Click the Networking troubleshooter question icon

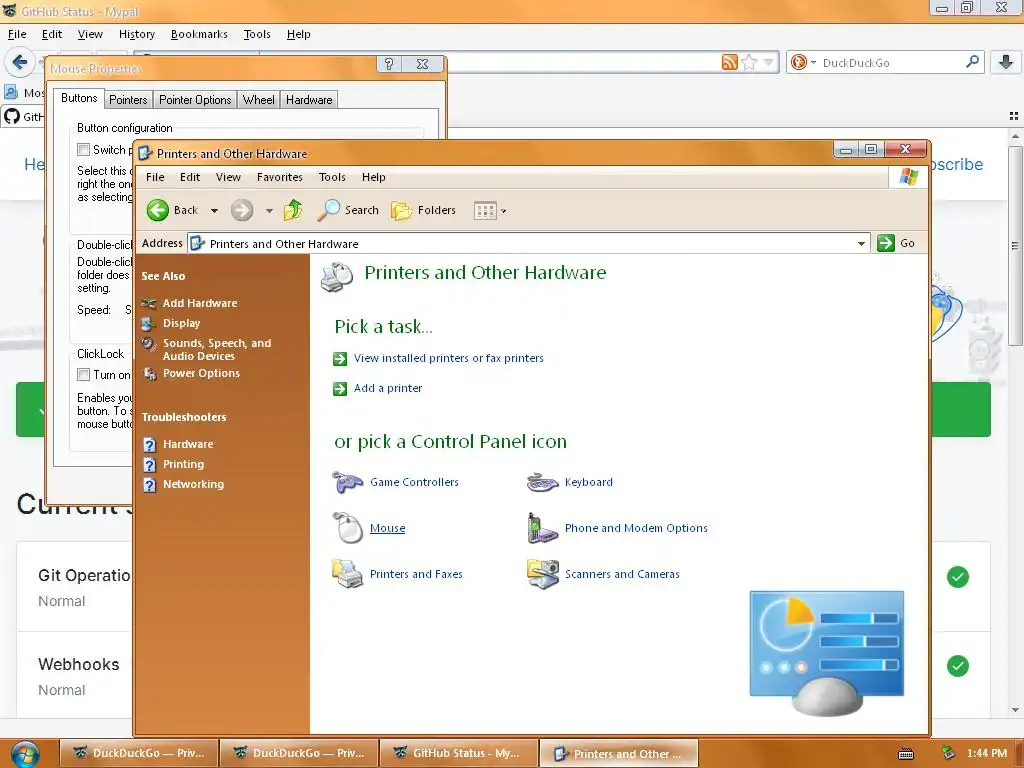150,485
